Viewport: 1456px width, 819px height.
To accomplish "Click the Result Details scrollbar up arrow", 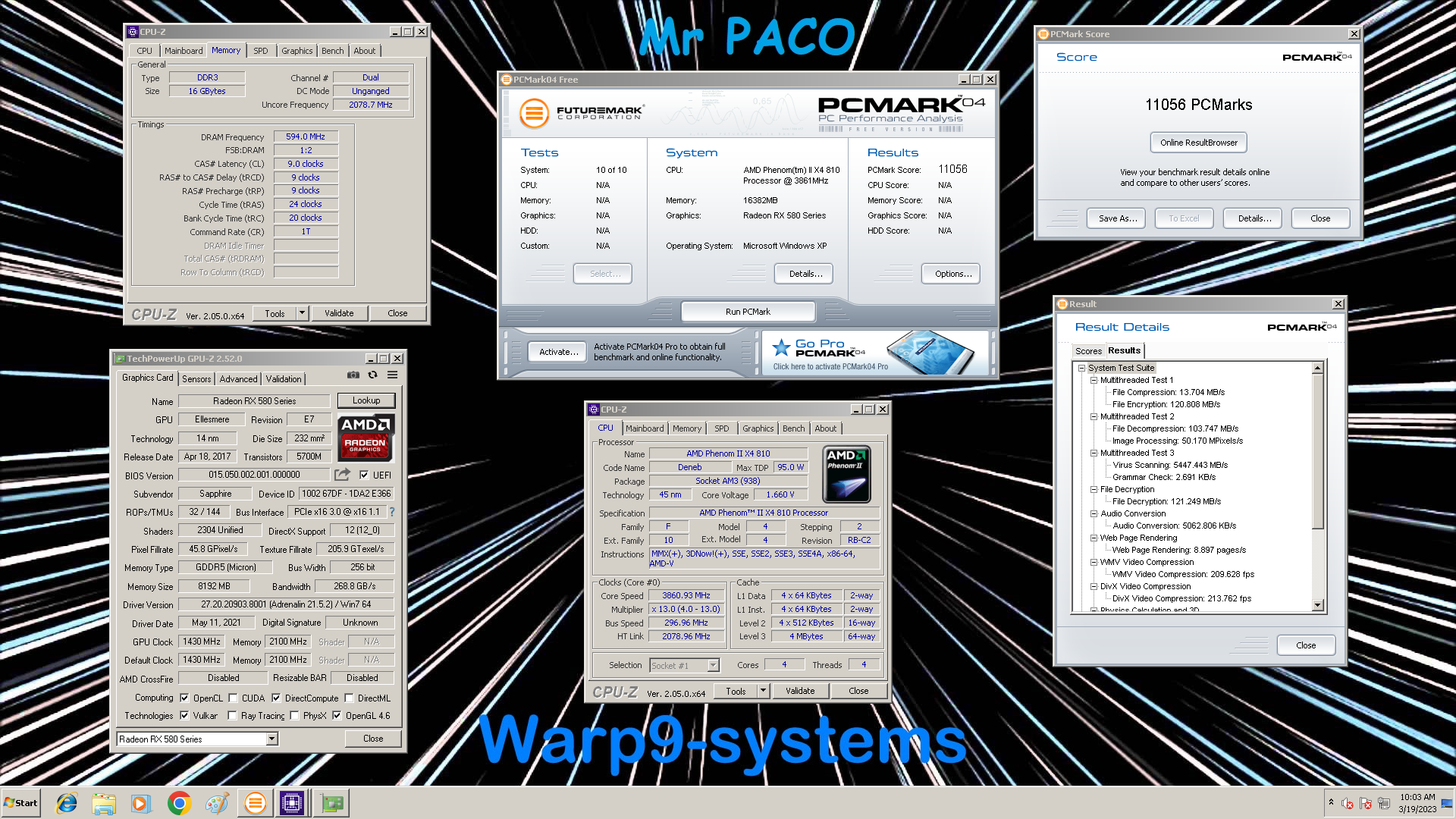I will [1318, 368].
